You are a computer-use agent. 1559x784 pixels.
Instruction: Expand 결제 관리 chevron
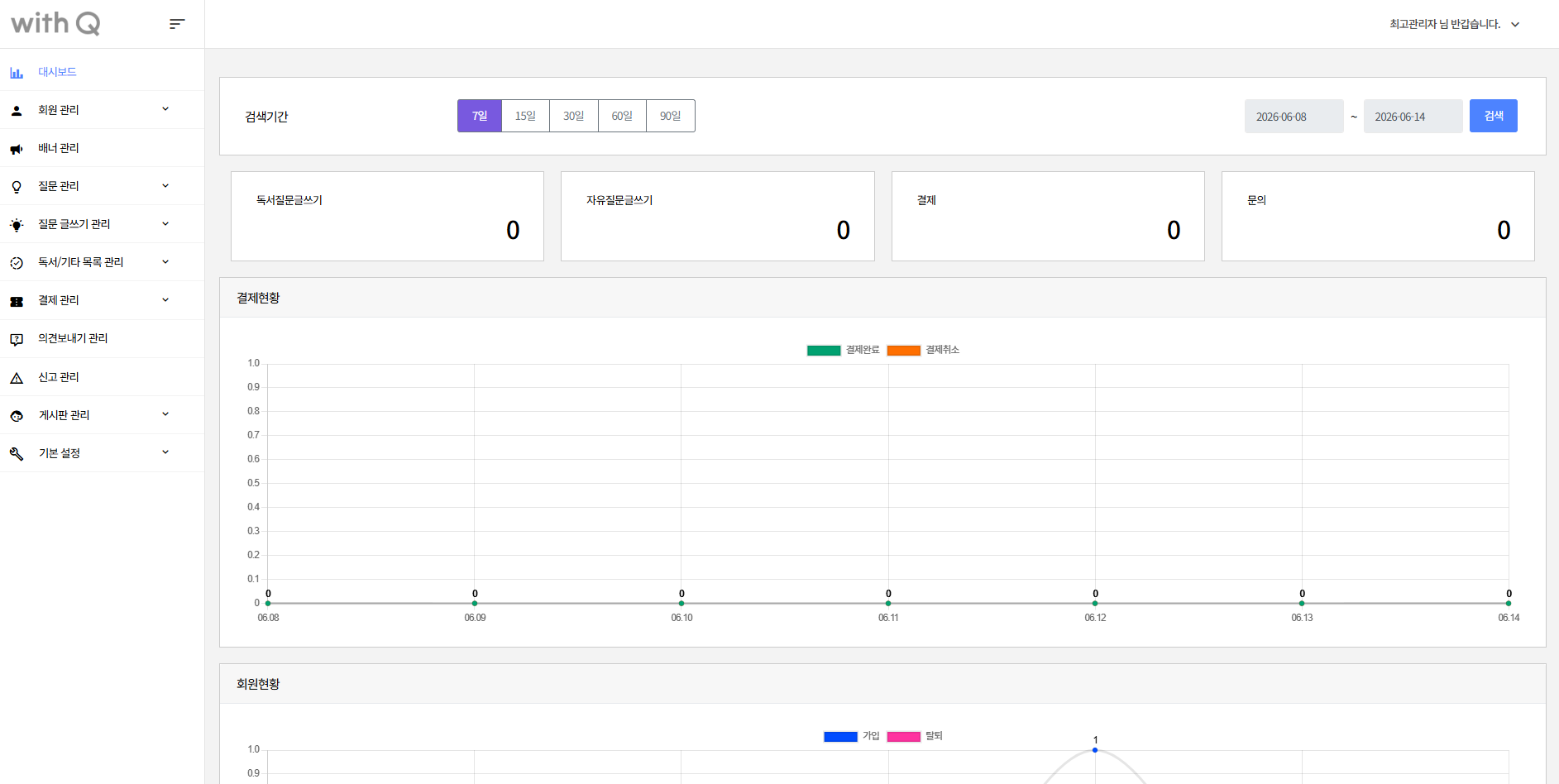pyautogui.click(x=165, y=300)
